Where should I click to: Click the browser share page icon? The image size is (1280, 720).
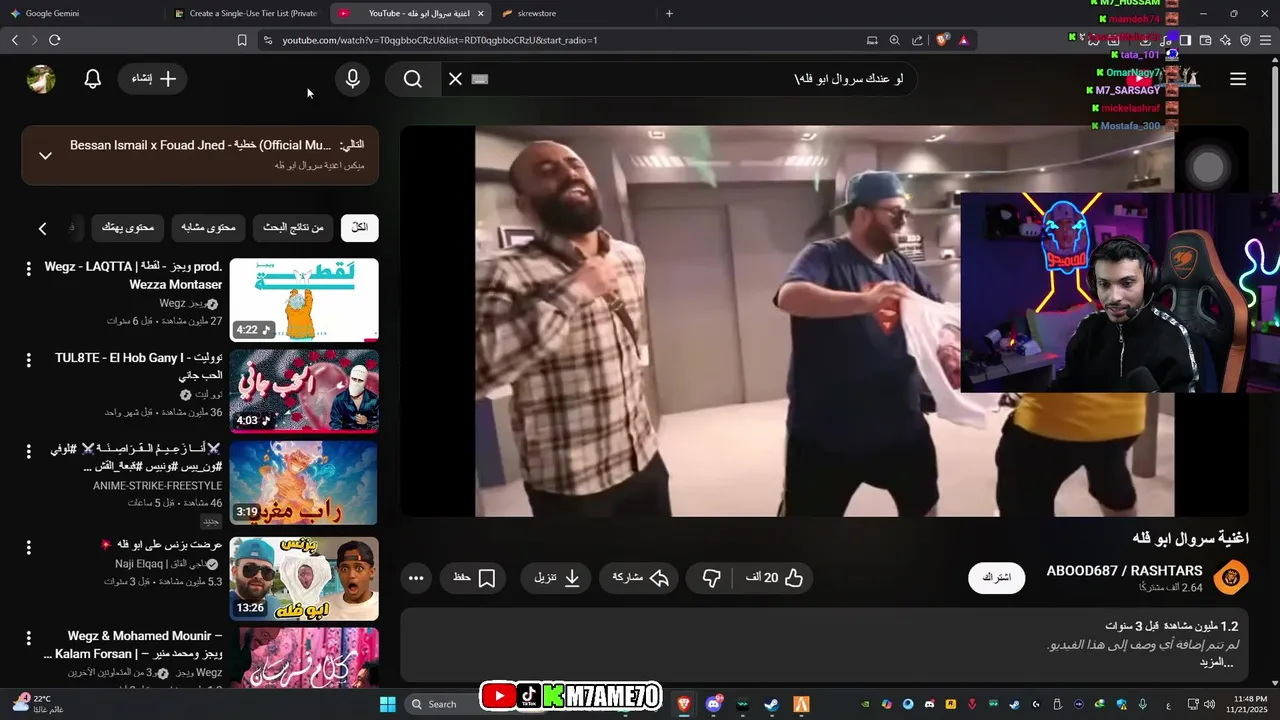[x=918, y=40]
